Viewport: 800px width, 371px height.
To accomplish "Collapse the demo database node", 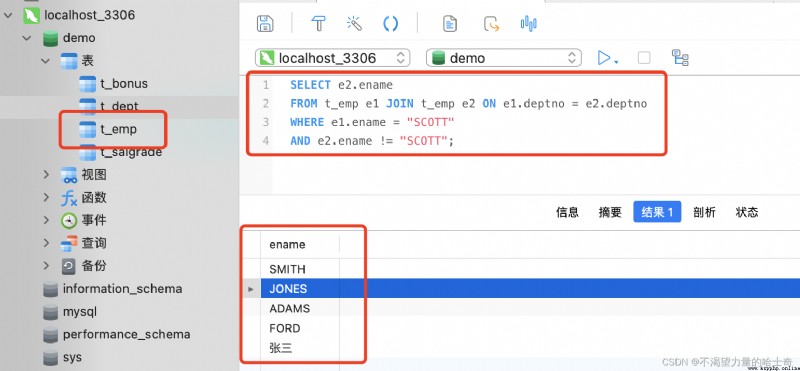I will 27,38.
